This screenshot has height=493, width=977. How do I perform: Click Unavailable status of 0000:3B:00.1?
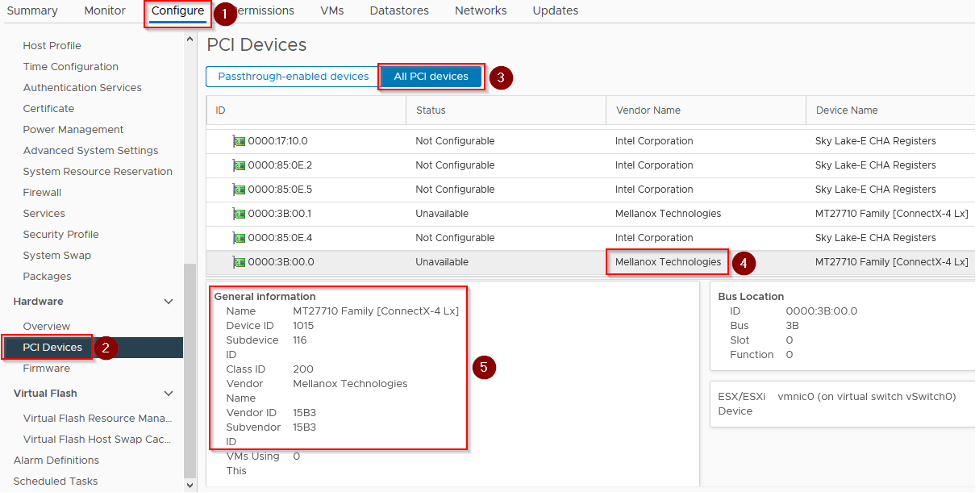coord(442,214)
